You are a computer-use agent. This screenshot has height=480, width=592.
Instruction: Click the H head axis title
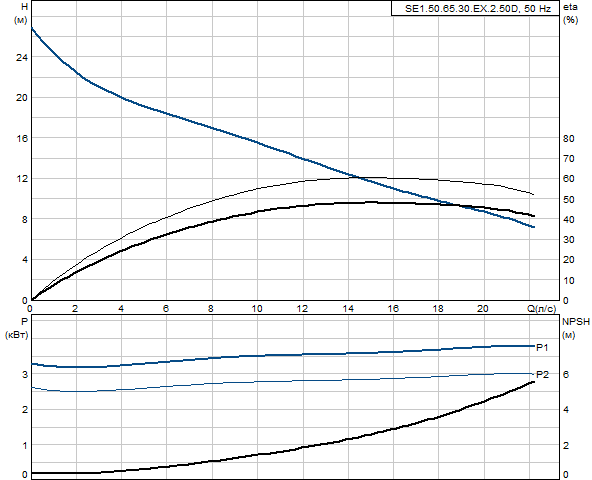point(25,7)
